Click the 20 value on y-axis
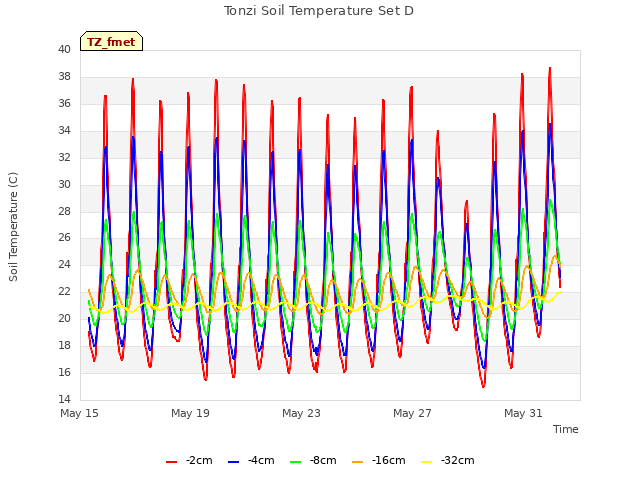640x480 pixels. 64,318
